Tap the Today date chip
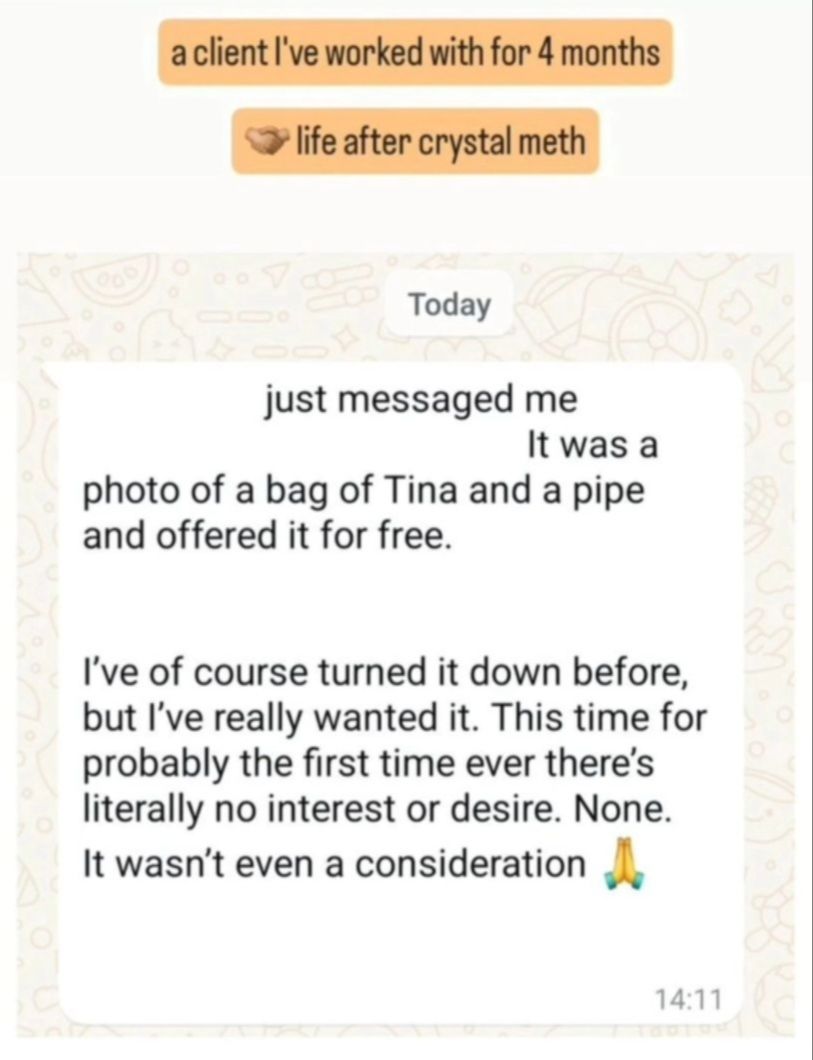The height and width of the screenshot is (1060, 813). point(449,305)
